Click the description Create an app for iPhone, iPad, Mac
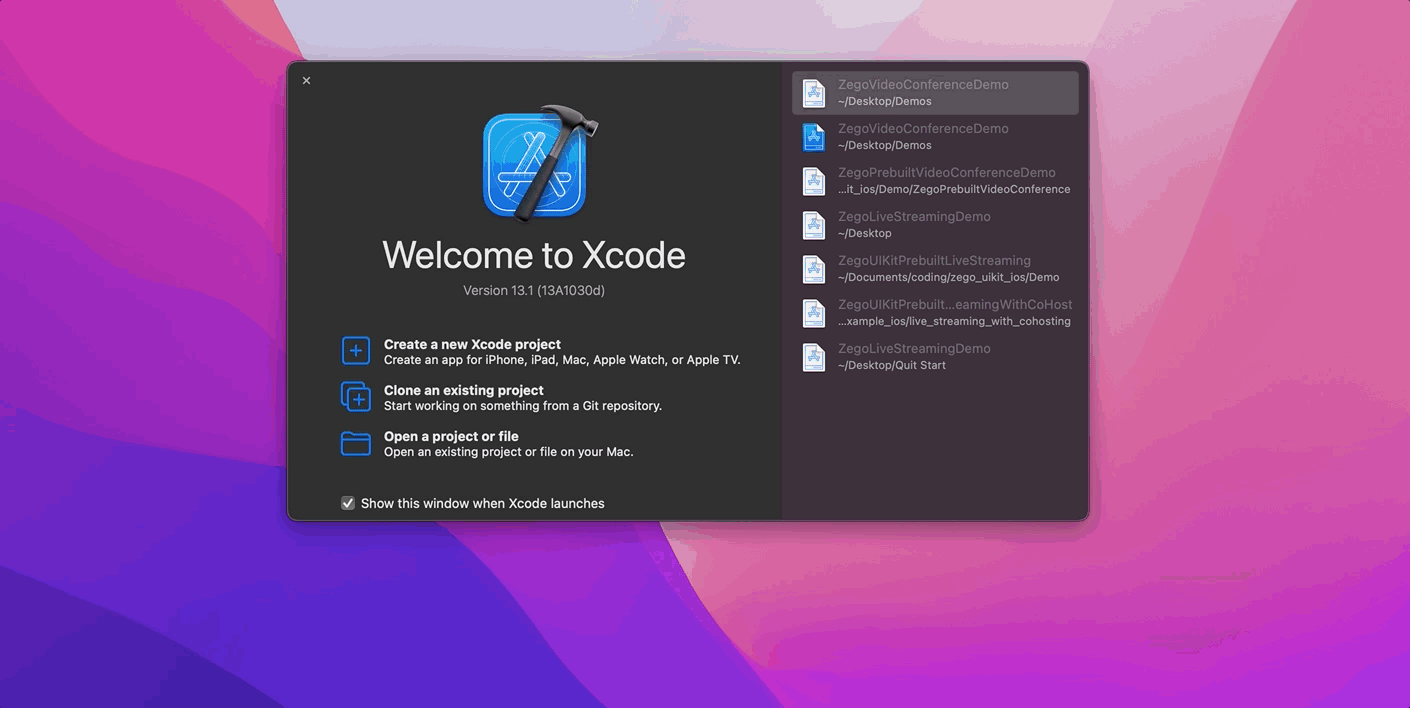The width and height of the screenshot is (1410, 708). [x=562, y=360]
